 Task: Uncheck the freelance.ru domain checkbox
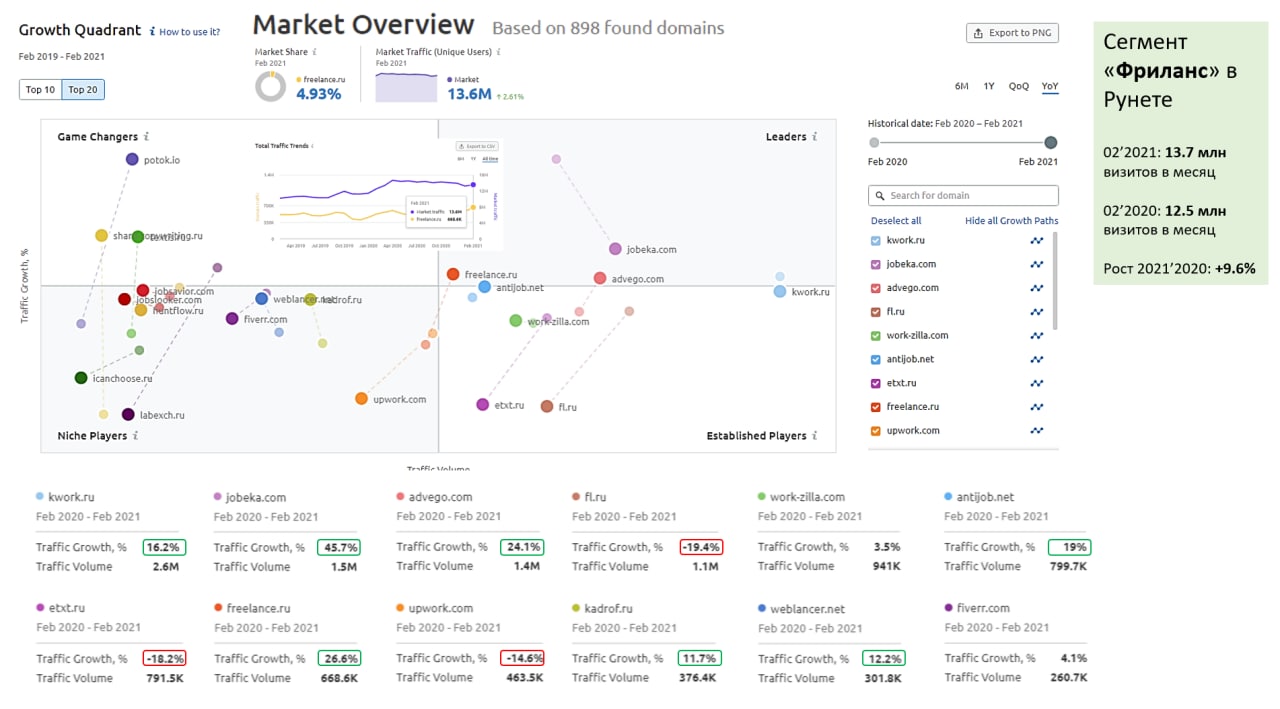[876, 407]
